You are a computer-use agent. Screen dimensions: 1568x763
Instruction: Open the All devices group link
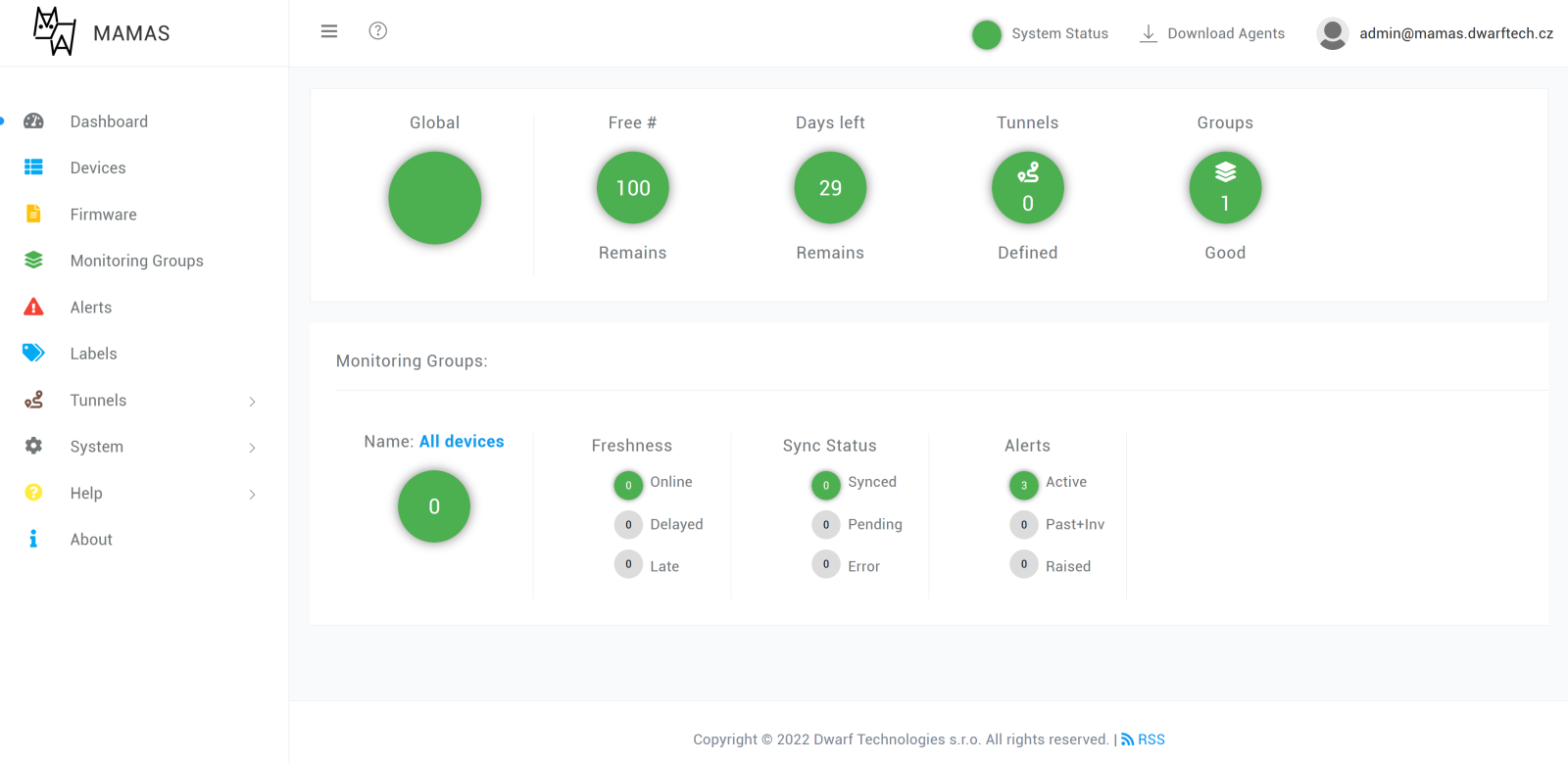462,442
